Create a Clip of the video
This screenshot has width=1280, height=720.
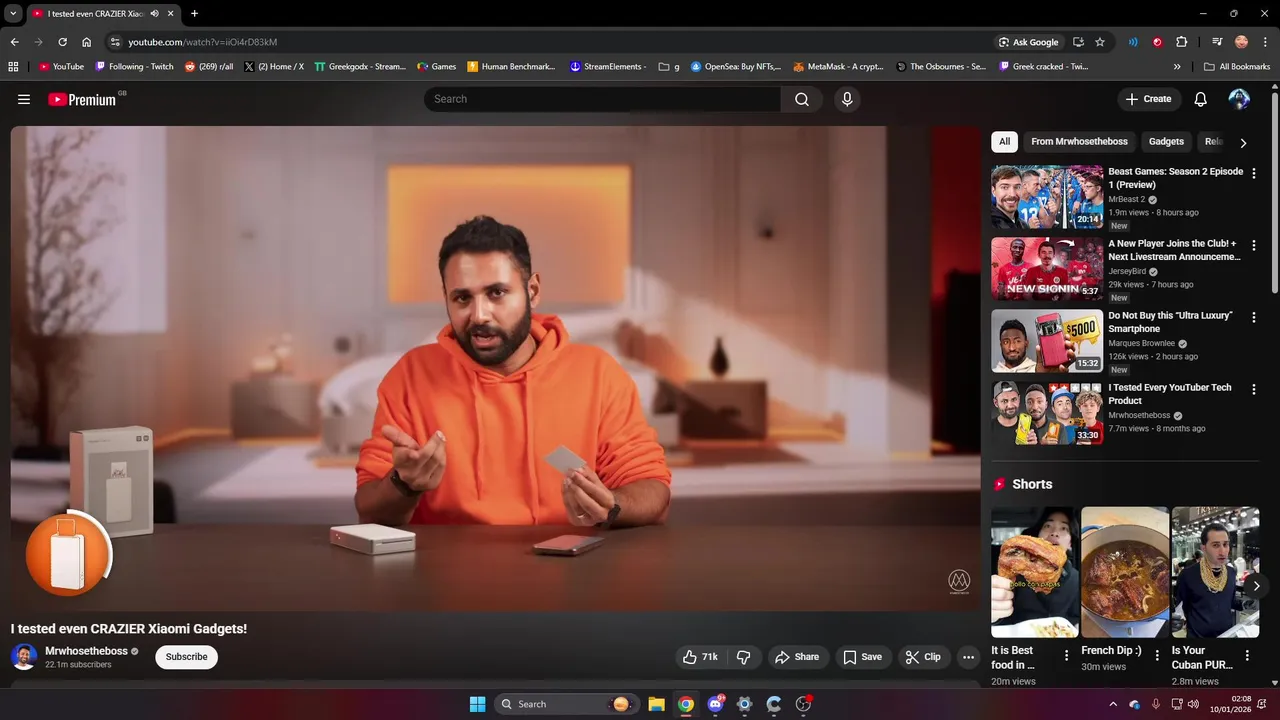(x=922, y=657)
